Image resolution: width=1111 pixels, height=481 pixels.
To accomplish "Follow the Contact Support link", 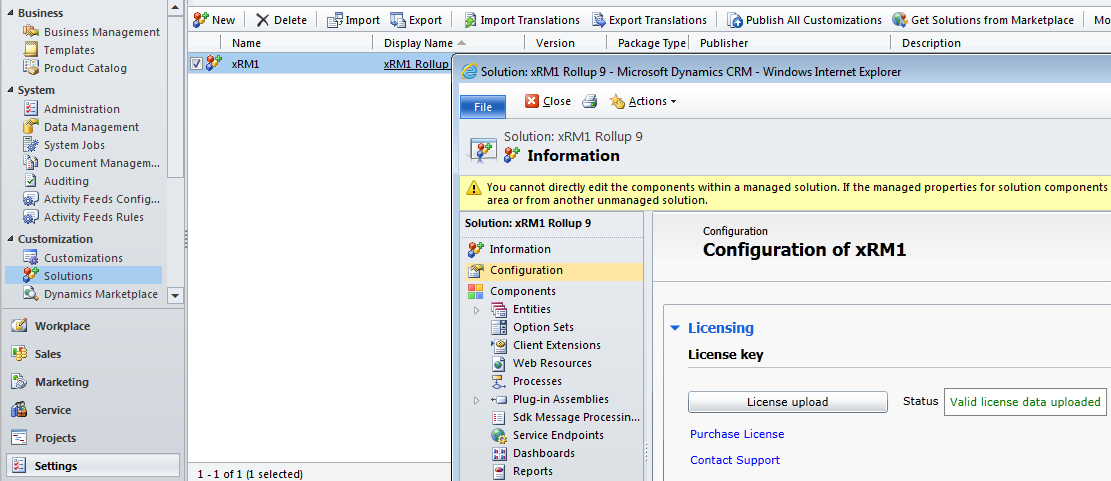I will (735, 460).
